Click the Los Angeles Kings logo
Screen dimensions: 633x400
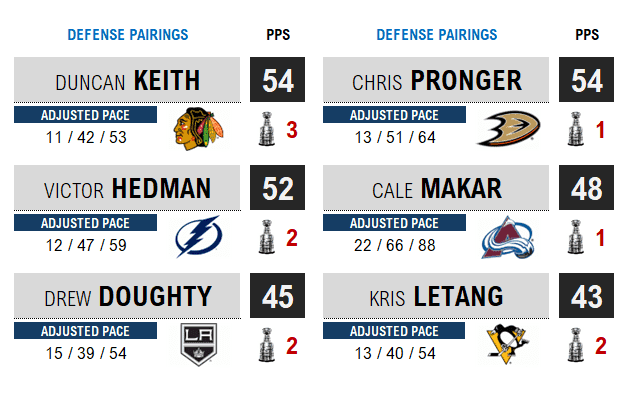199,343
